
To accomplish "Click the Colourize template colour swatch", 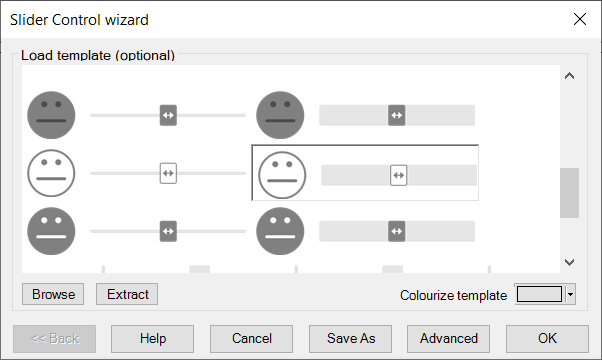I will (x=539, y=294).
